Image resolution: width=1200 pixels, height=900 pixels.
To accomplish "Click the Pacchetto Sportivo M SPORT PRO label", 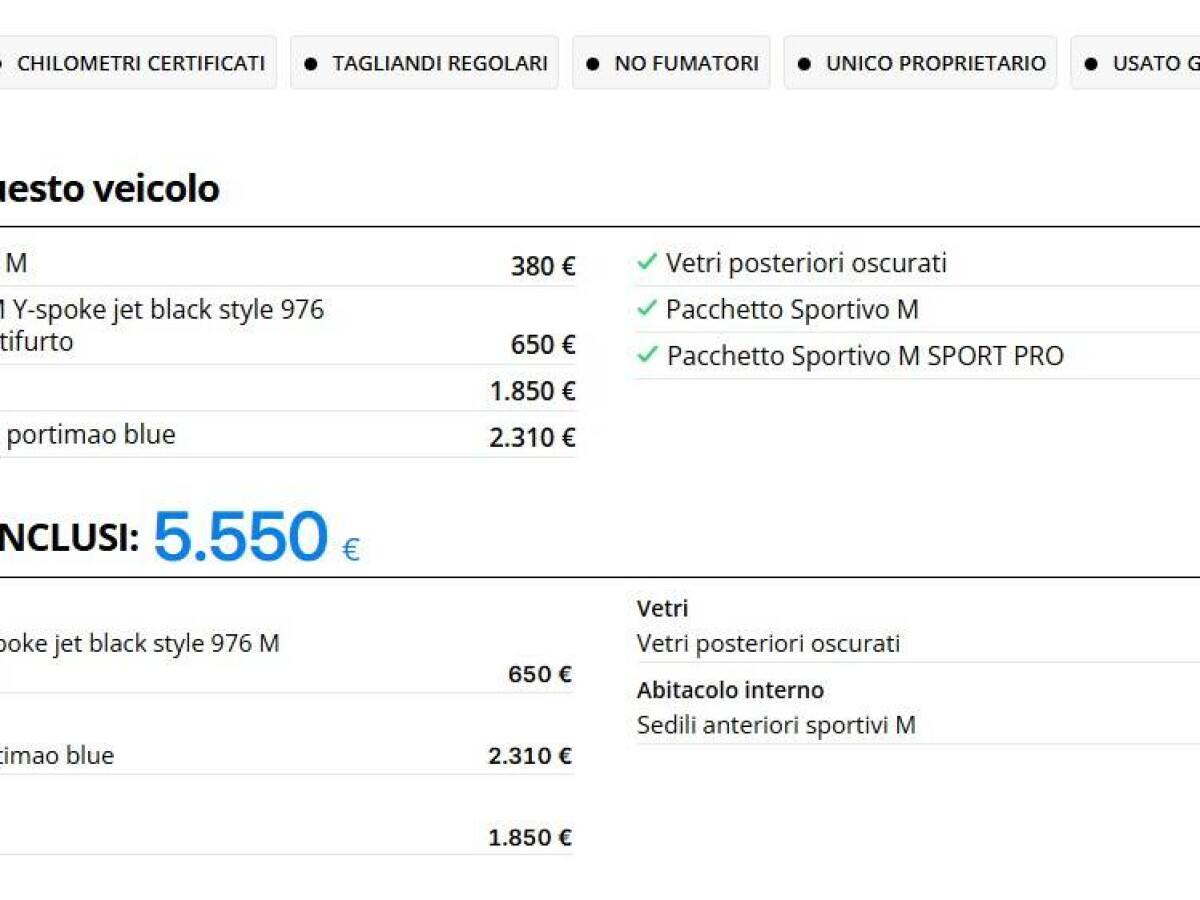I will pyautogui.click(x=865, y=356).
